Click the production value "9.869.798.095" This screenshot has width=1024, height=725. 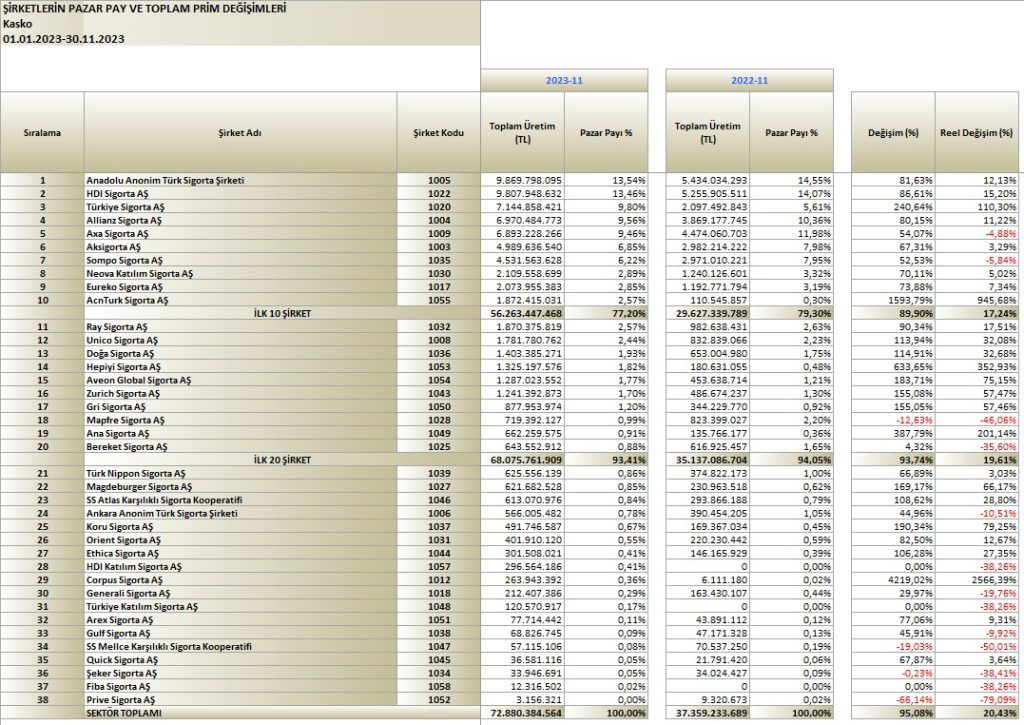pos(529,180)
